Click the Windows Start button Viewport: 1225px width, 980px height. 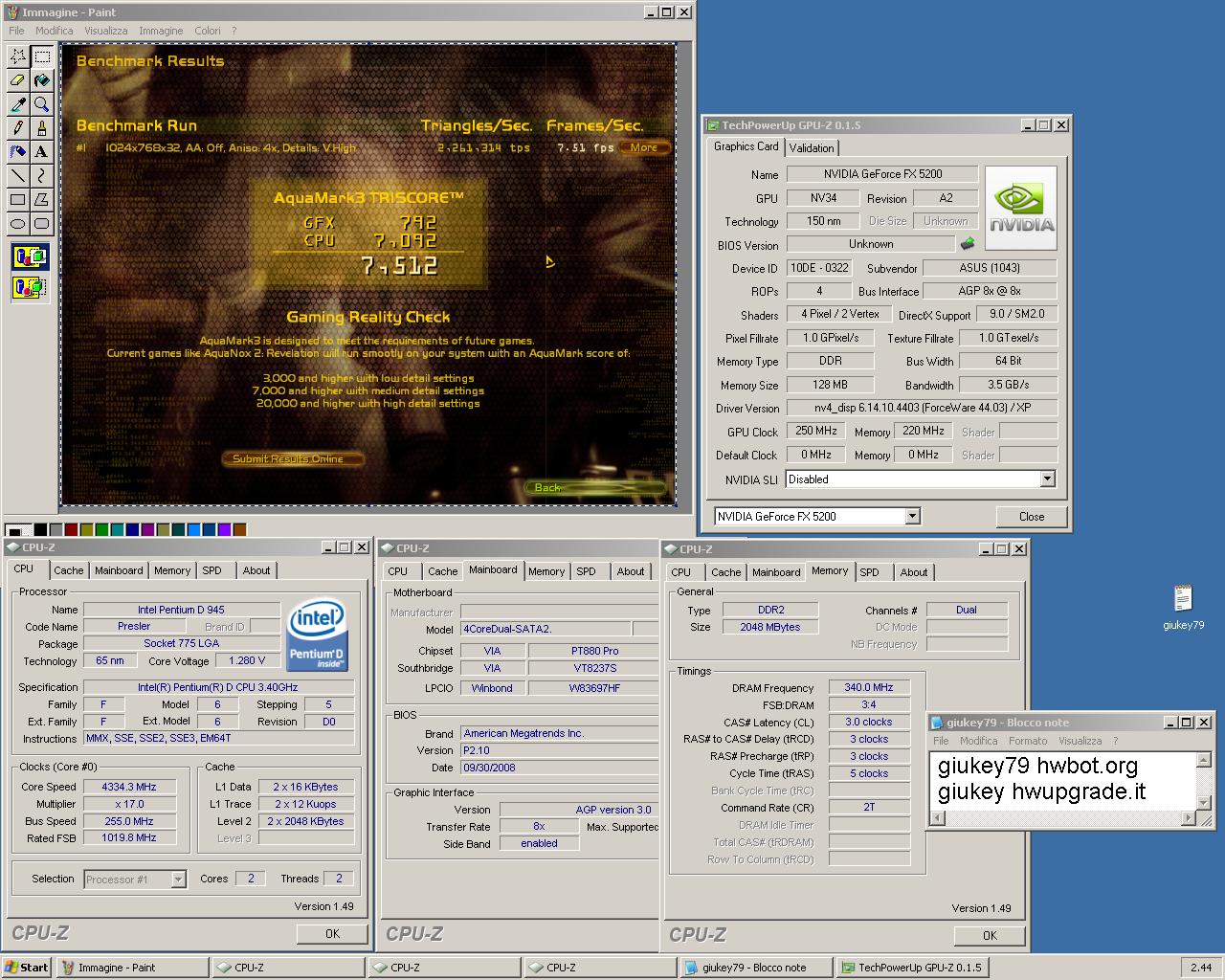pyautogui.click(x=27, y=968)
